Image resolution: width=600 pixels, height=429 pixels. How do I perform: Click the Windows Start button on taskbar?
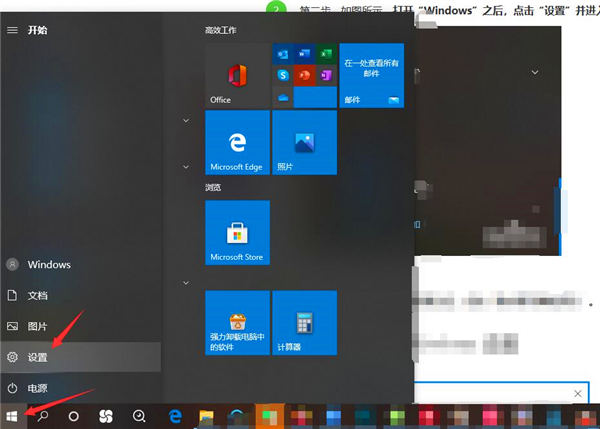pyautogui.click(x=13, y=415)
